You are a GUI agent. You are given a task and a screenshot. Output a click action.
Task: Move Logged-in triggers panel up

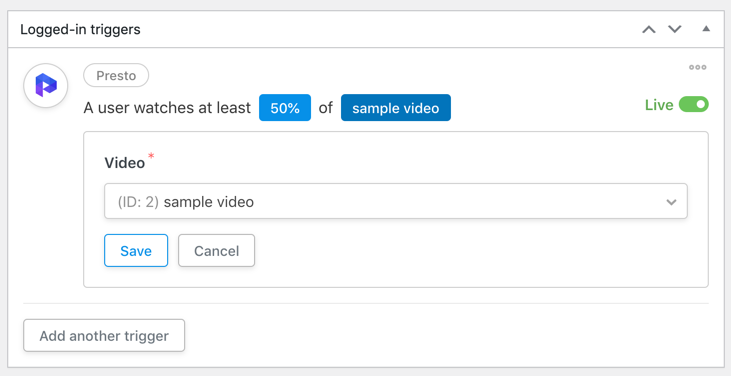click(x=648, y=29)
